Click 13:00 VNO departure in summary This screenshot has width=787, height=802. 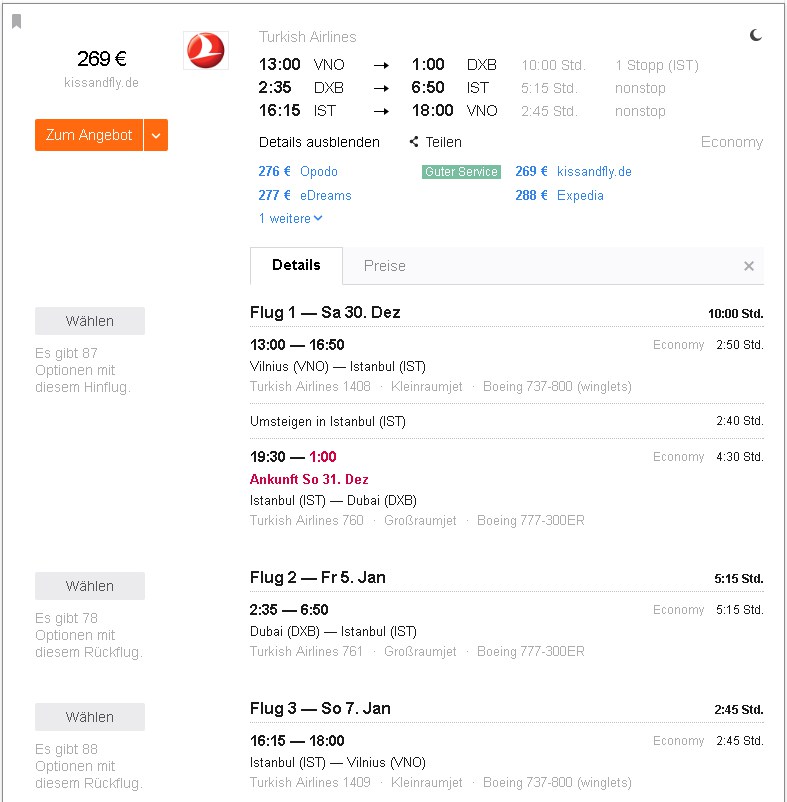pos(302,64)
